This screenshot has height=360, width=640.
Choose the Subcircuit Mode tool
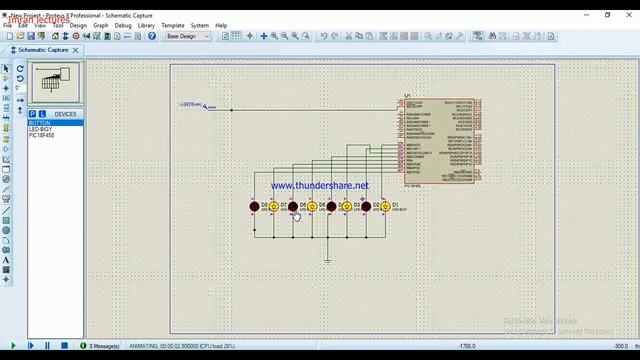[x=6, y=128]
